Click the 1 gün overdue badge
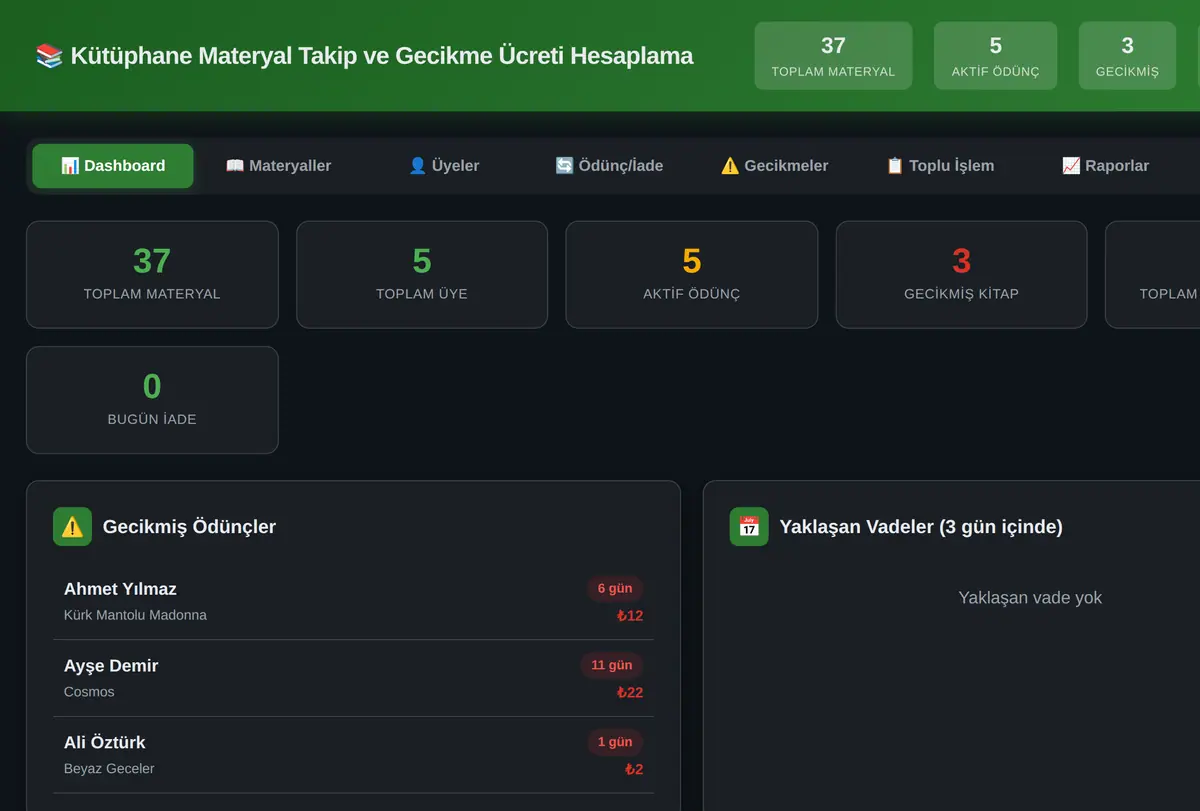 tap(615, 742)
